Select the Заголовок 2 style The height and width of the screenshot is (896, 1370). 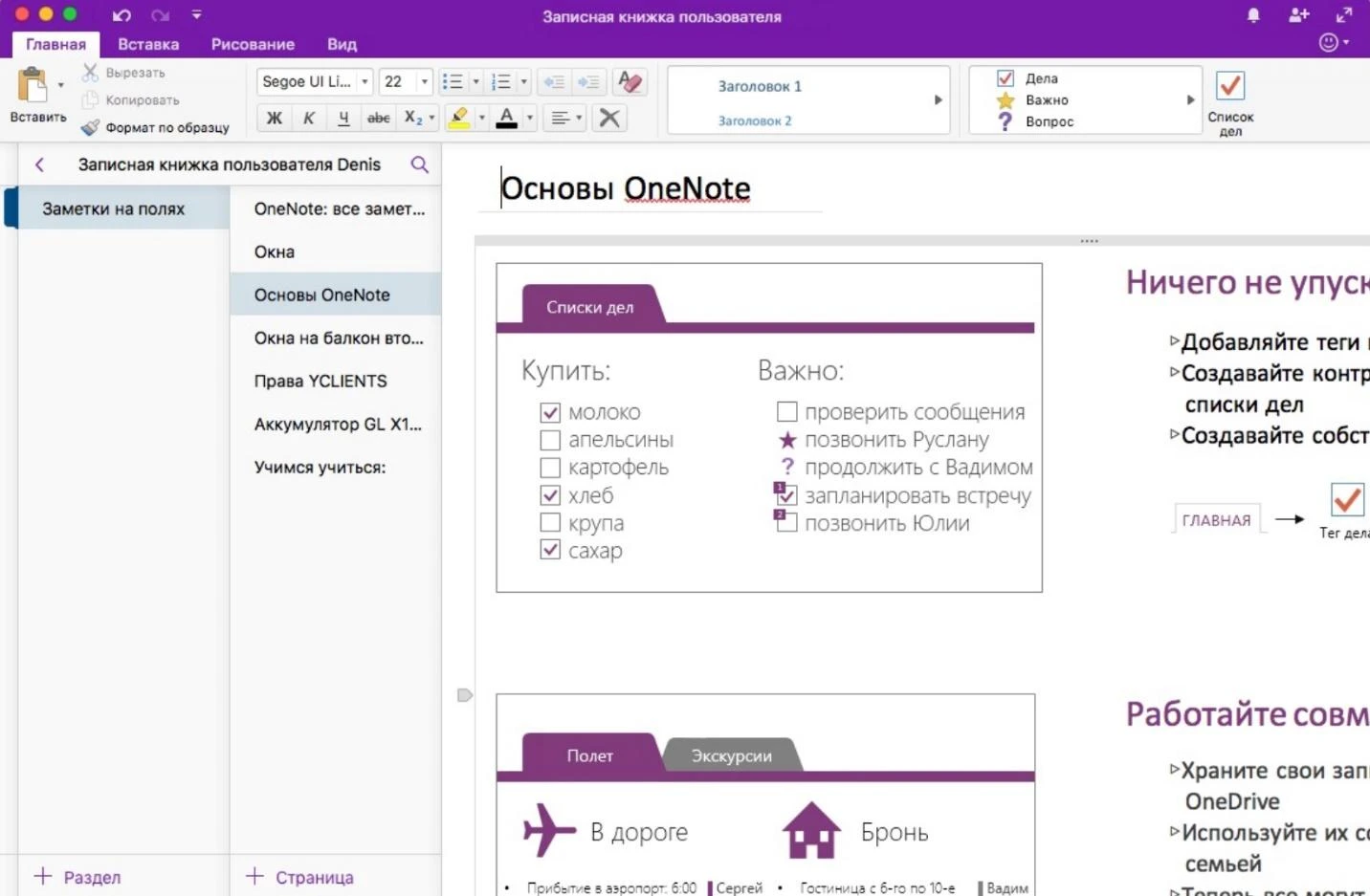point(755,120)
